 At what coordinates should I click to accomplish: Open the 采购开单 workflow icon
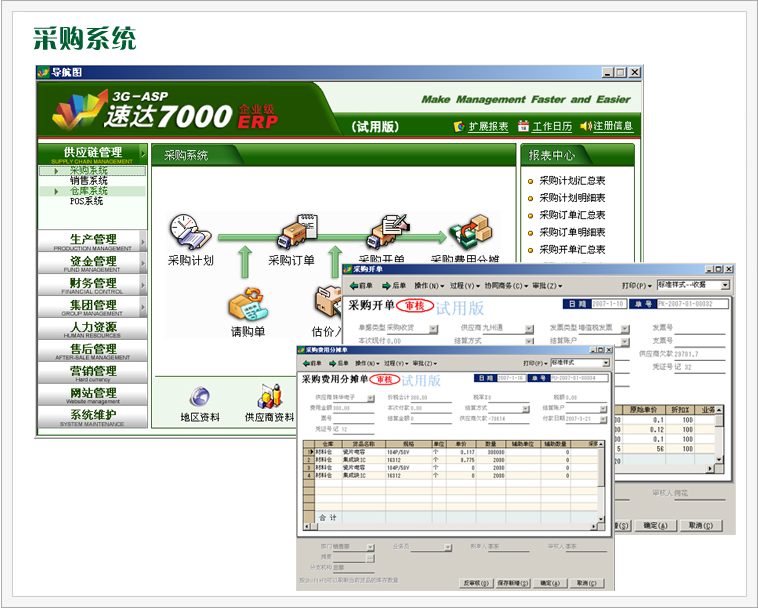pyautogui.click(x=390, y=232)
